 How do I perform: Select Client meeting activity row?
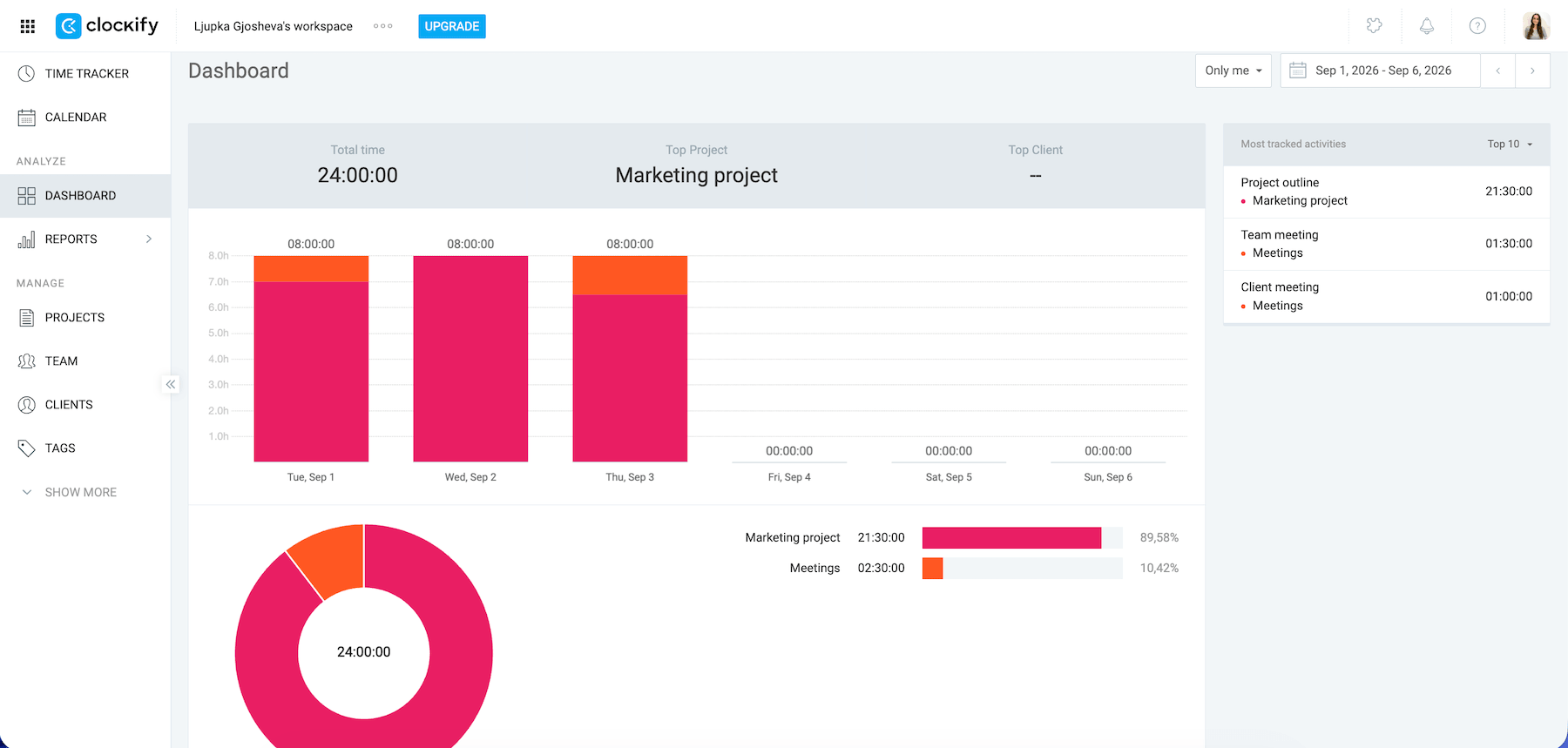click(1387, 297)
